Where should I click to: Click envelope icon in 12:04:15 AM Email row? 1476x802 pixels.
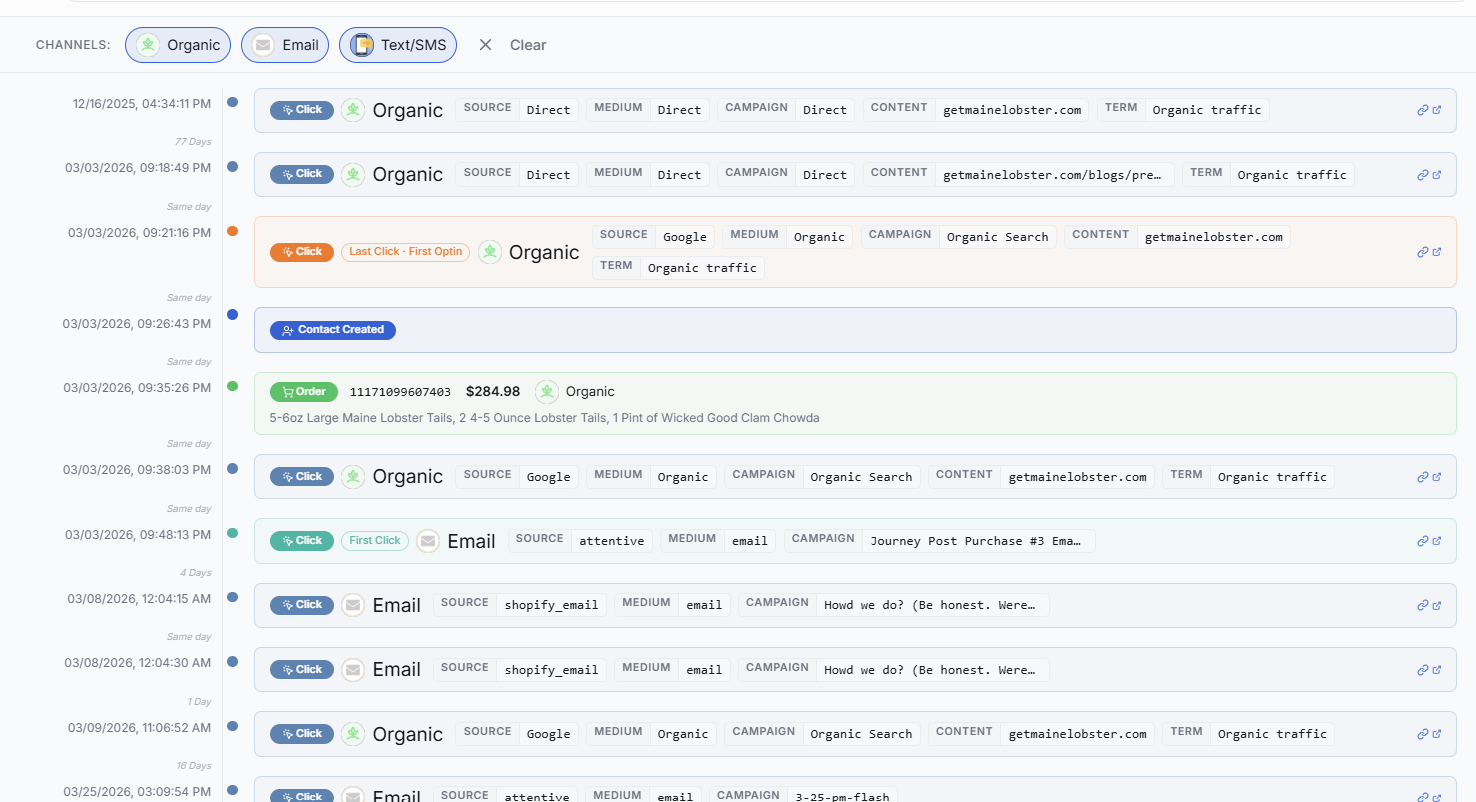pyautogui.click(x=353, y=605)
